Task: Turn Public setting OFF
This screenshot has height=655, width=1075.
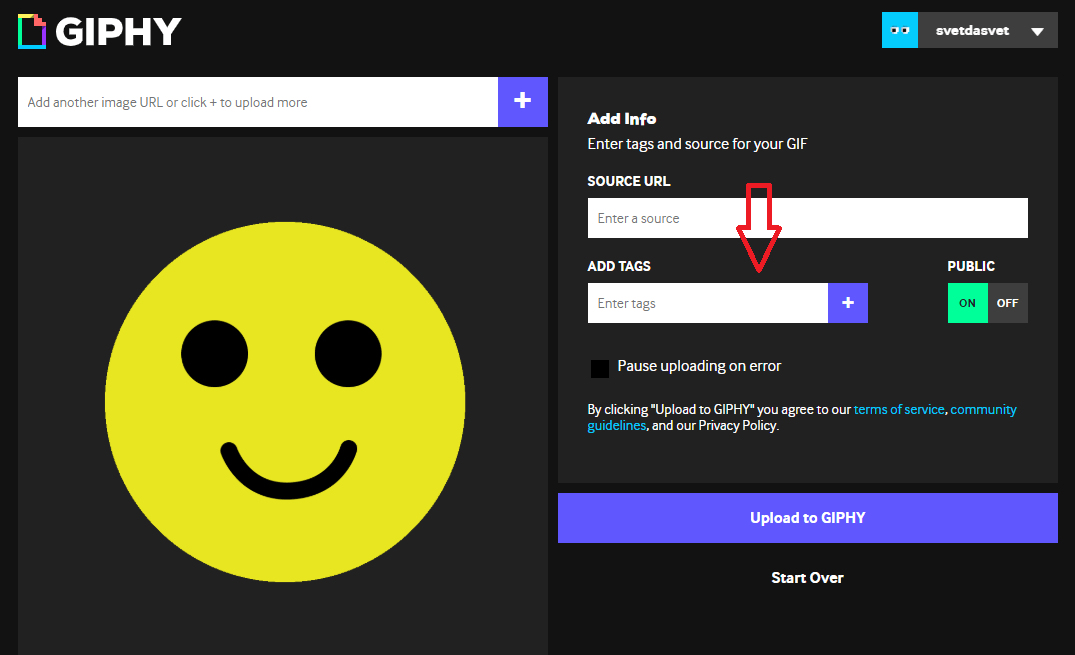Action: click(x=1008, y=303)
